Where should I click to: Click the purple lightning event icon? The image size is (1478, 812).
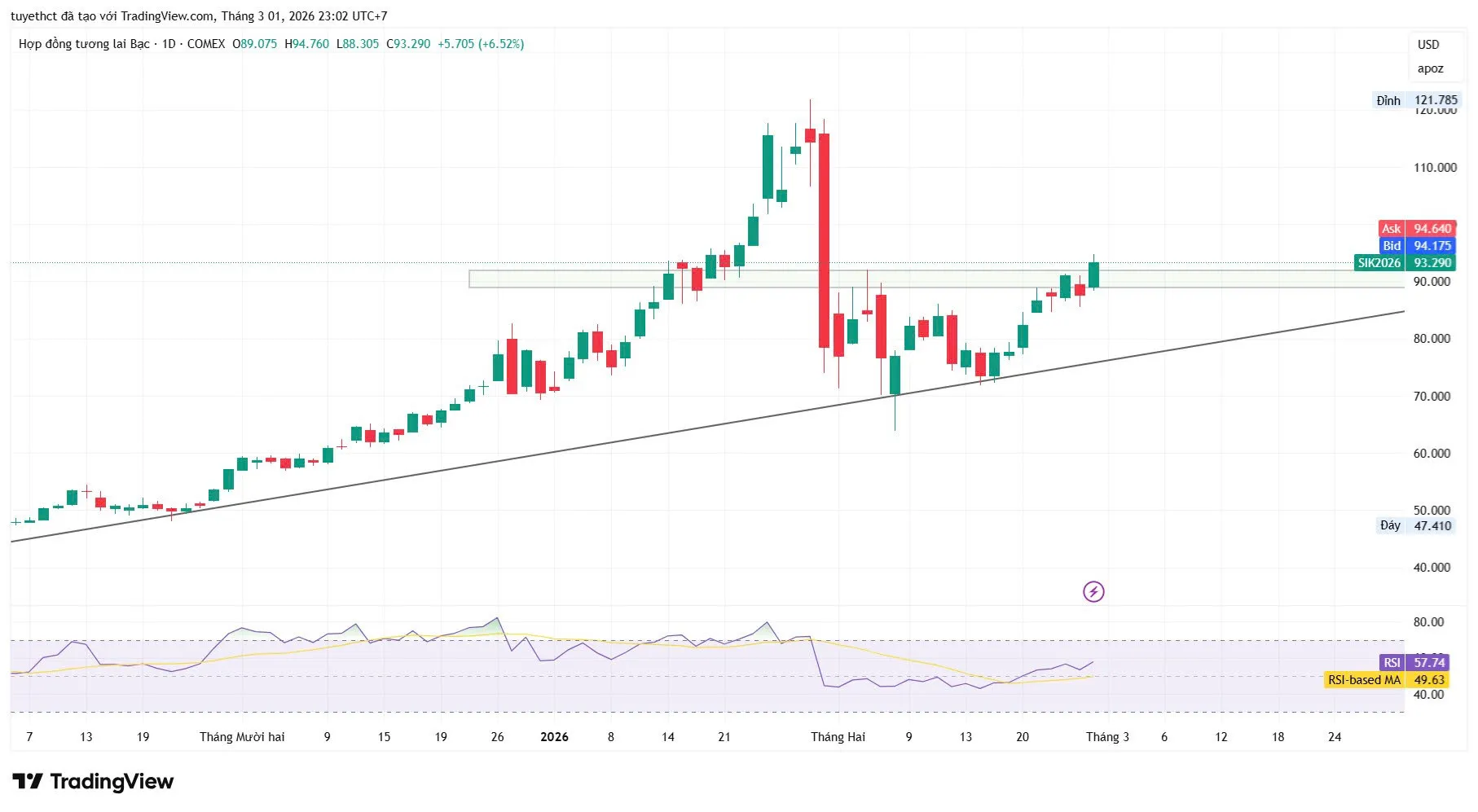point(1093,591)
